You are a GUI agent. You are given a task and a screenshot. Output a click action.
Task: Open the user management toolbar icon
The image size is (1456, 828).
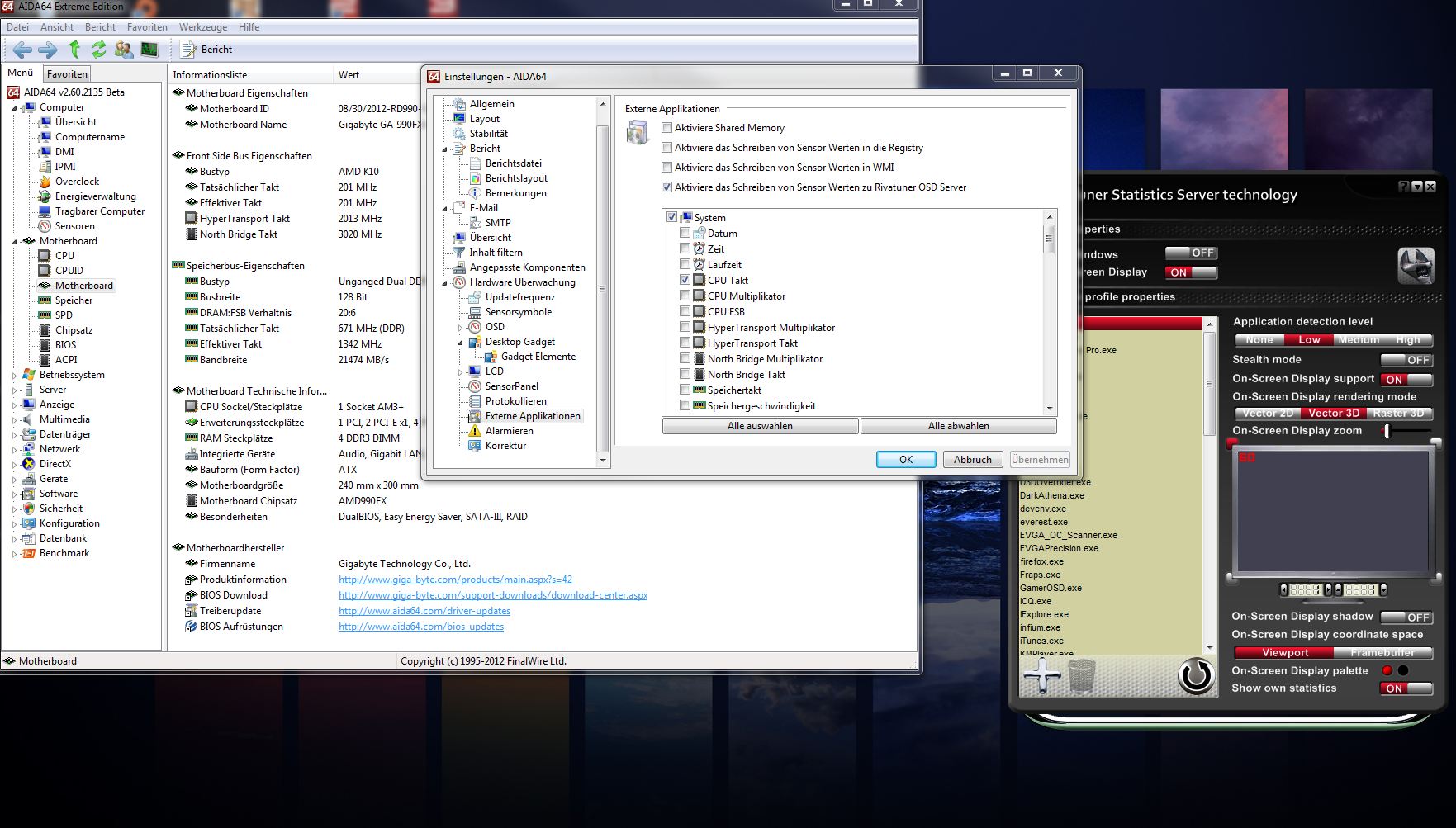click(124, 50)
